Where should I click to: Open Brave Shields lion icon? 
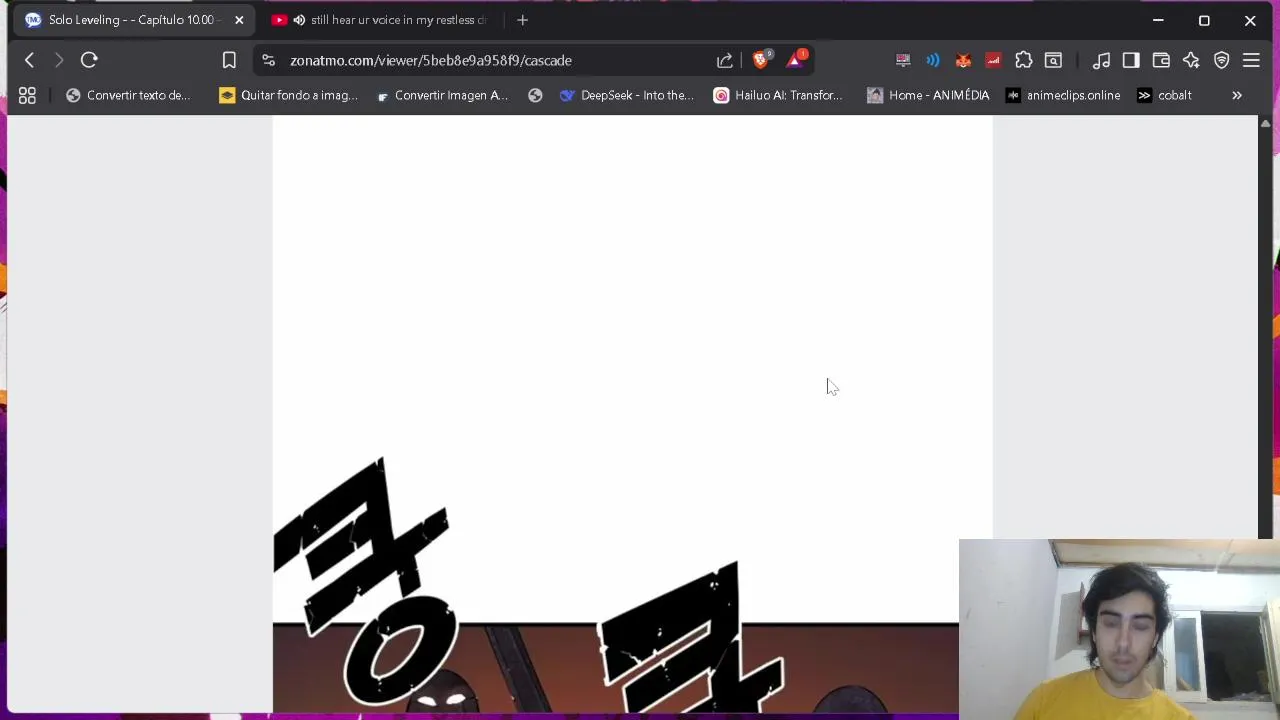coord(761,60)
